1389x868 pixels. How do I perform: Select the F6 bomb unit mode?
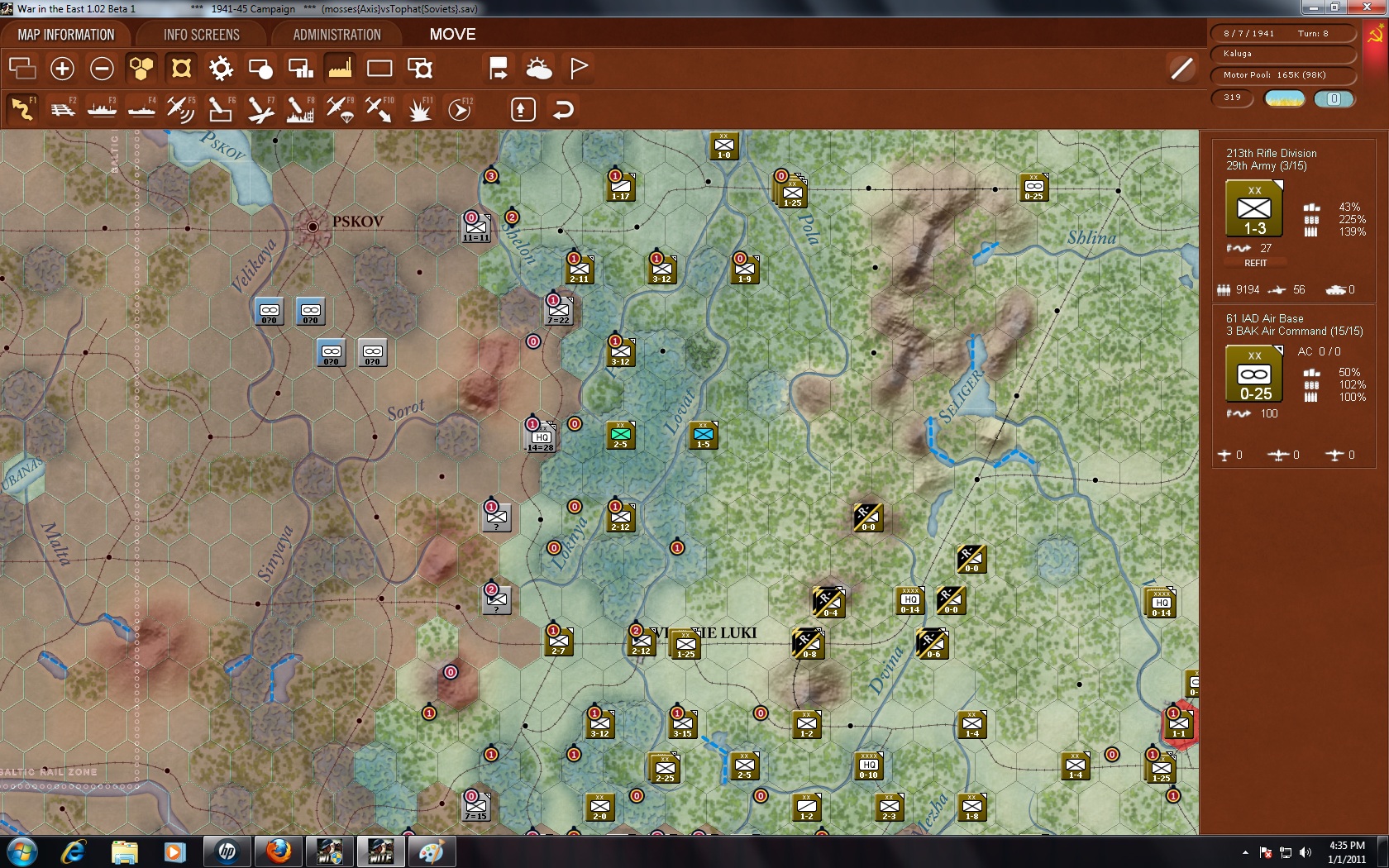click(x=221, y=109)
